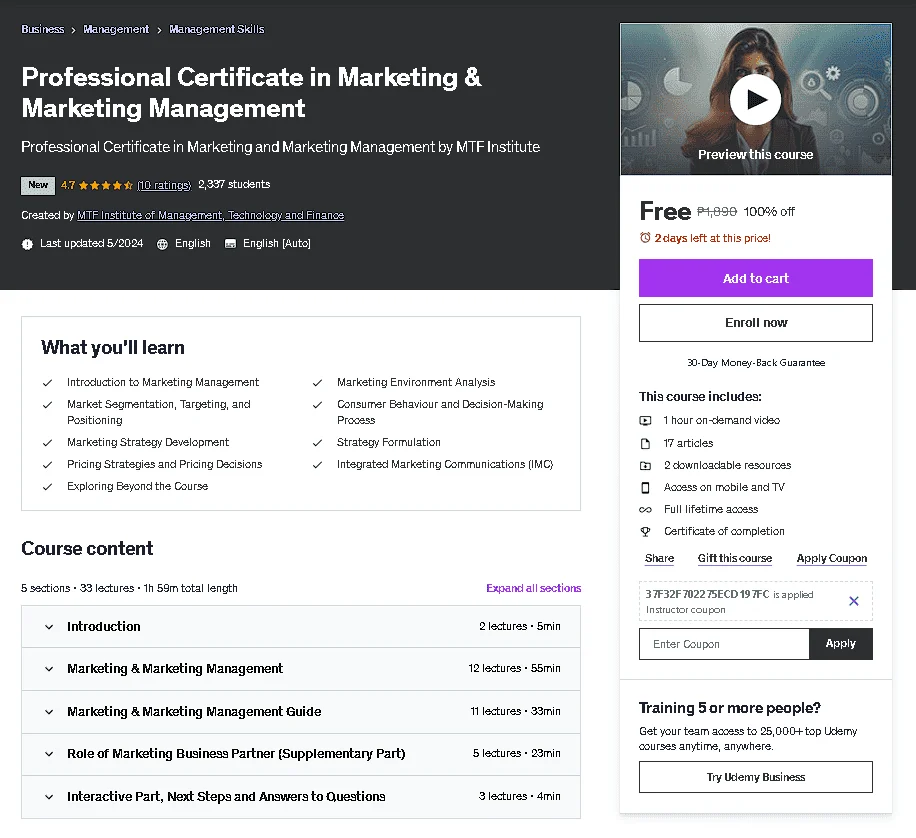Select Gift this course
The image size is (916, 838).
[734, 558]
